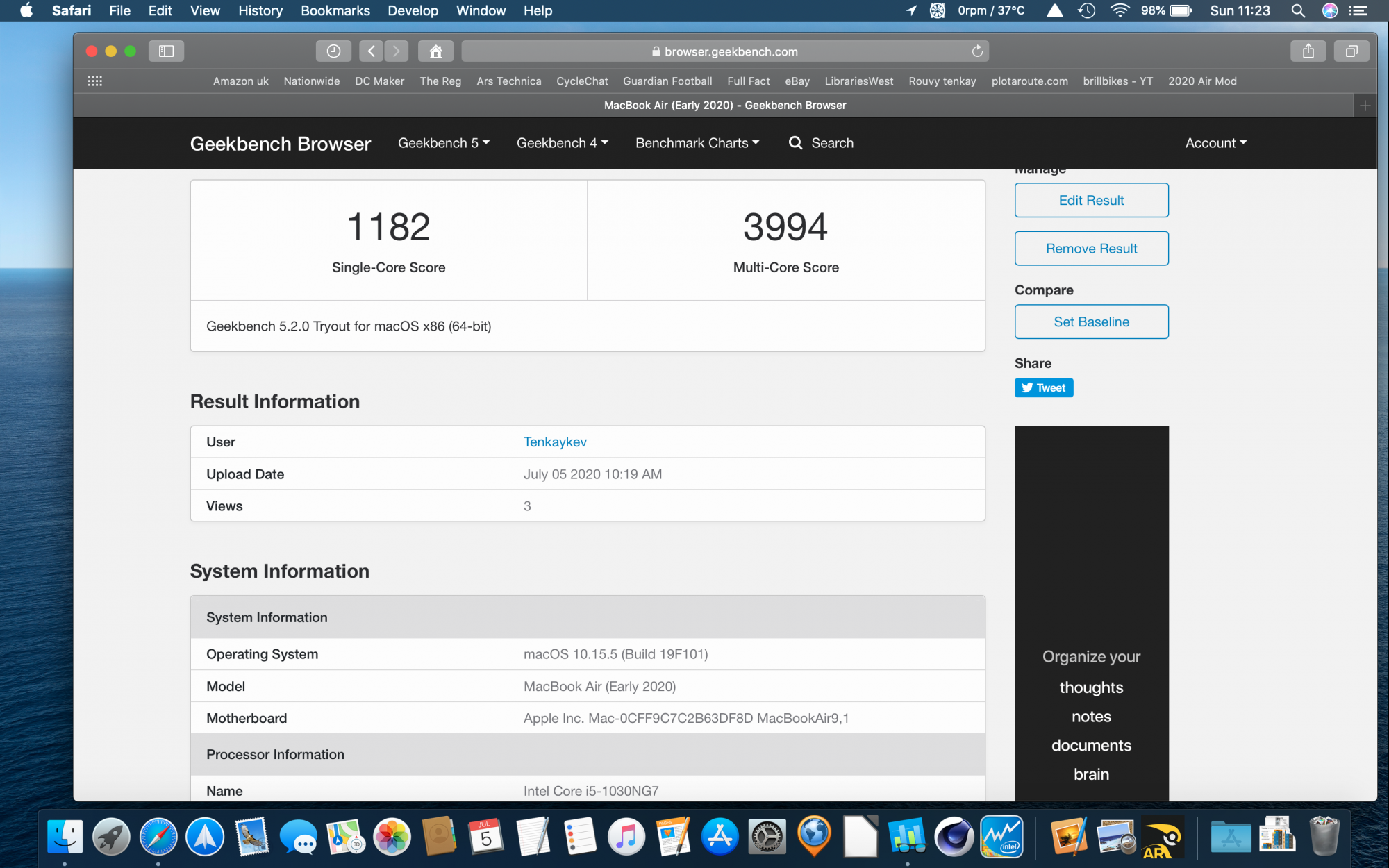Click the battery 98% status item

tap(1167, 10)
